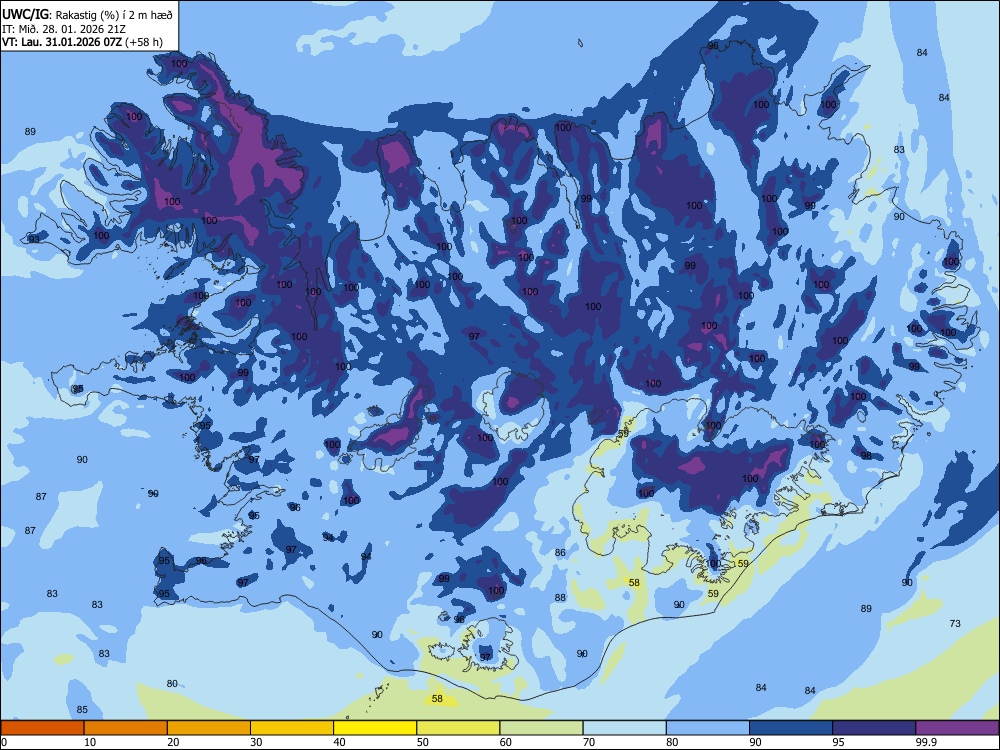This screenshot has height=750, width=1000.
Task: Click the map value '93' off the west coast
Action: [x=34, y=239]
